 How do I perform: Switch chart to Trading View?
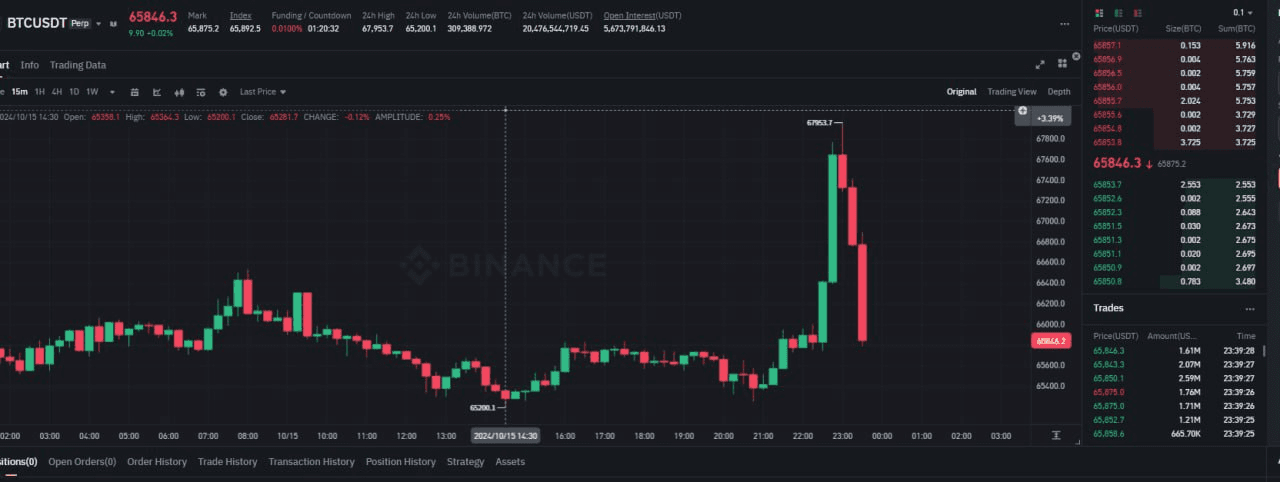coord(1012,92)
